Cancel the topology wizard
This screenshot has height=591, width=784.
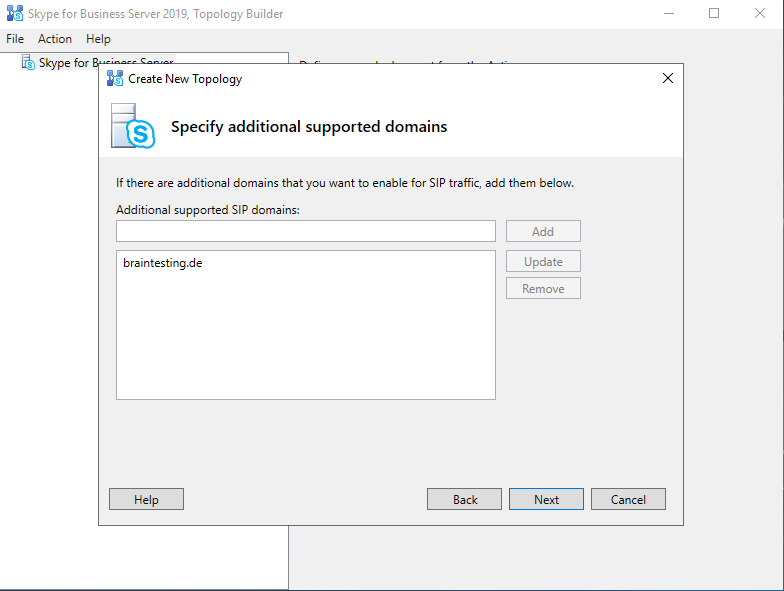click(628, 499)
